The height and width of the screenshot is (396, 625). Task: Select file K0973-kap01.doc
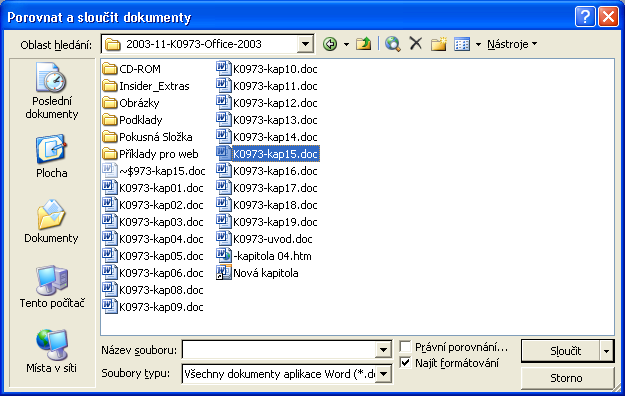point(153,188)
